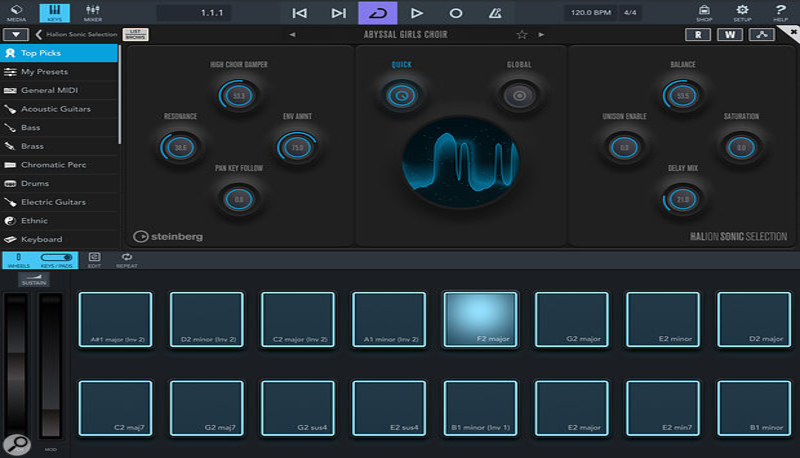Screen dimensions: 800x458
Task: Click the Unison Enable knob
Action: (624, 147)
